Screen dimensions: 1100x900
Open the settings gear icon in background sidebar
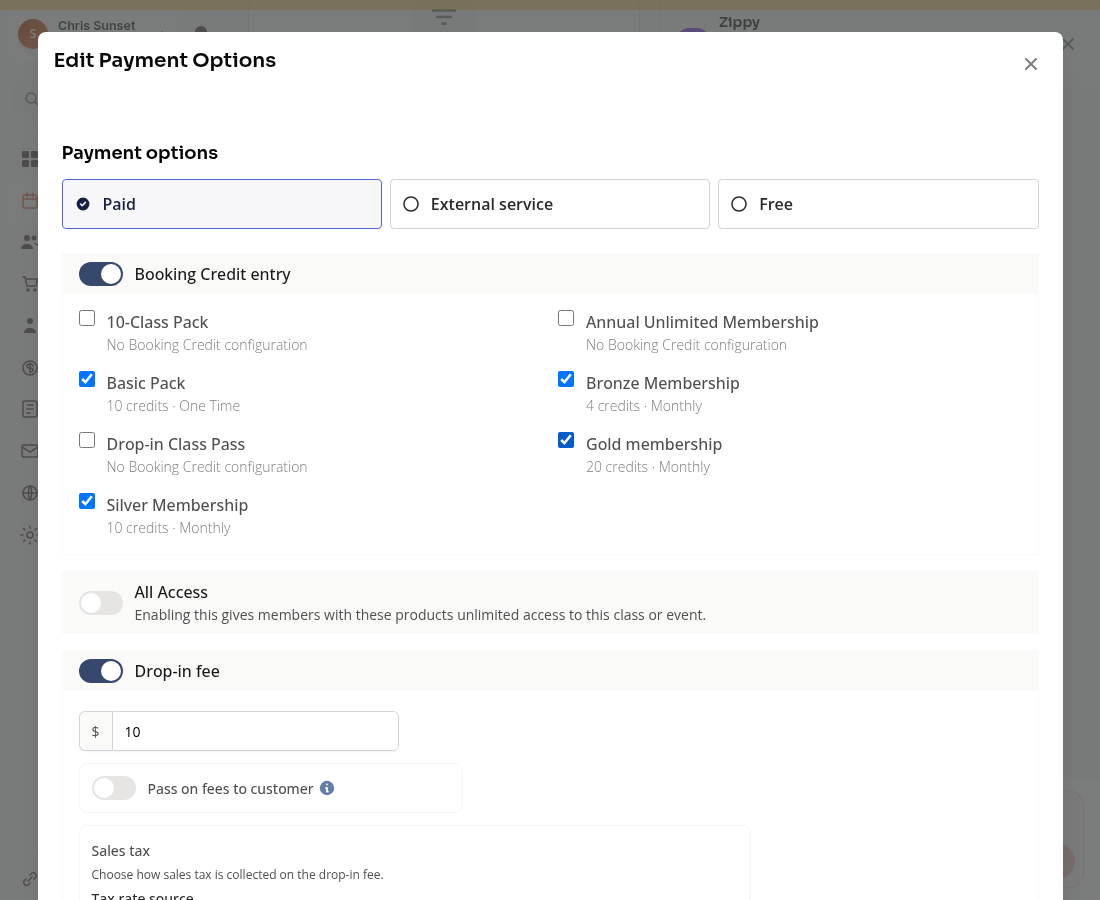pyautogui.click(x=29, y=535)
